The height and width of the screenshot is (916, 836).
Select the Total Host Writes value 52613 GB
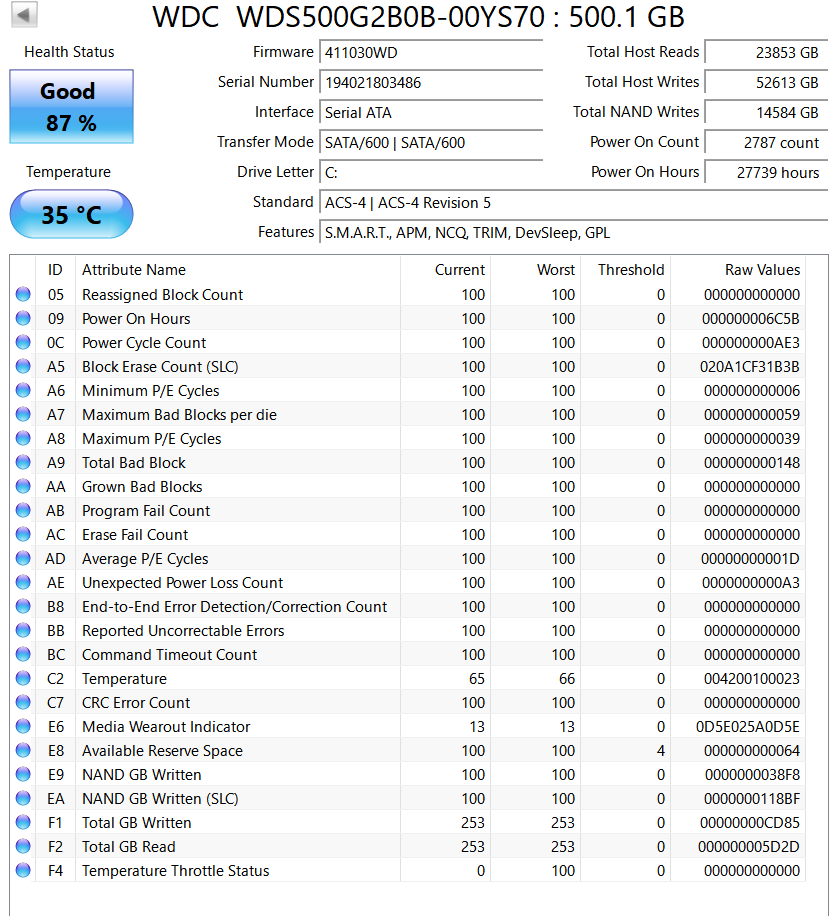tap(766, 82)
